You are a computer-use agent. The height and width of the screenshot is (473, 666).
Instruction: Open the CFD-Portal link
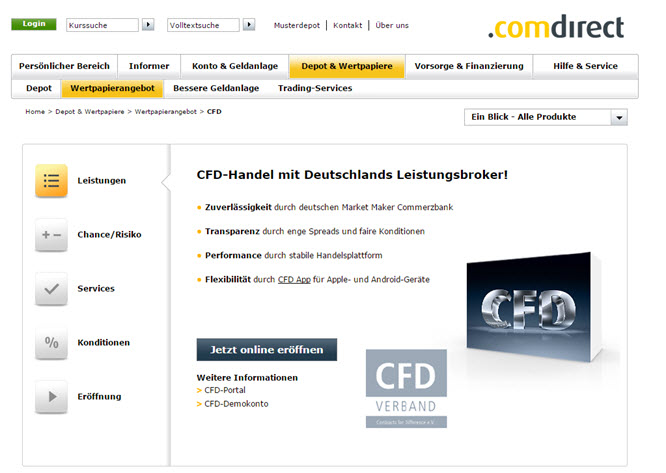(225, 390)
